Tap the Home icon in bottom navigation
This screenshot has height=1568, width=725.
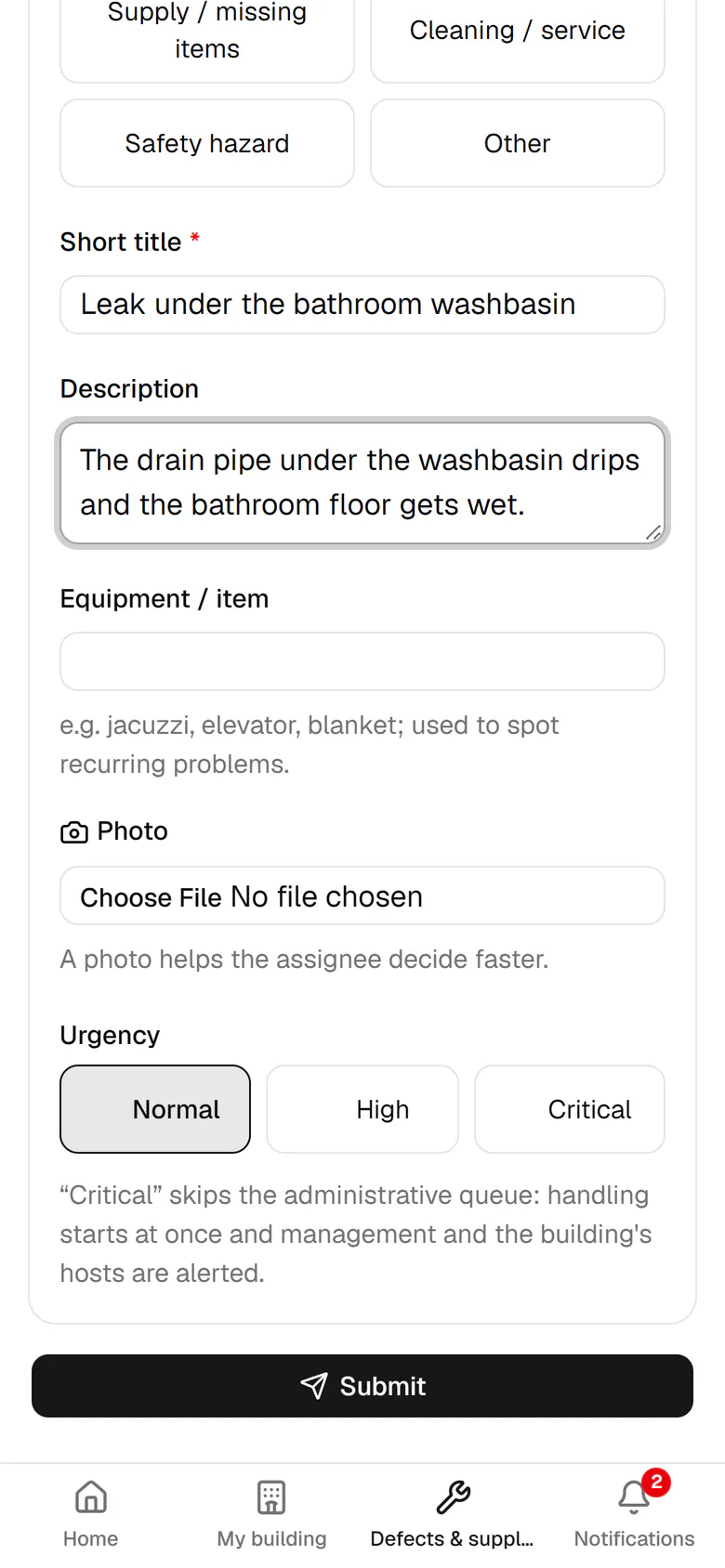click(90, 1497)
